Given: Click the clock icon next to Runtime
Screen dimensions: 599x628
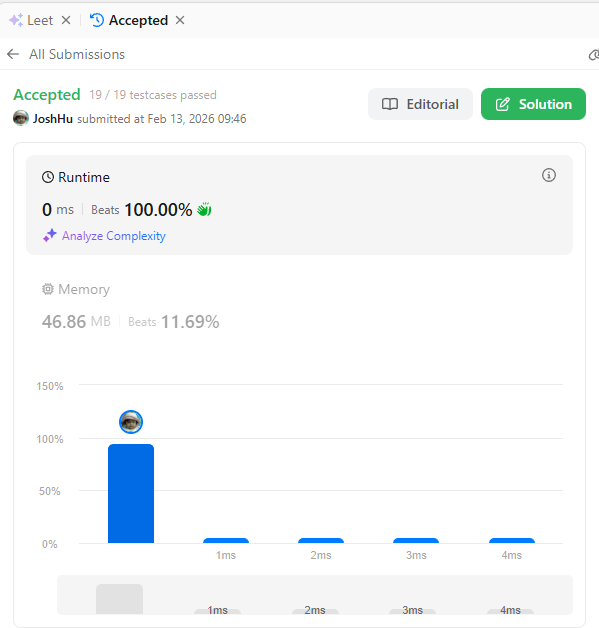Looking at the screenshot, I should [x=48, y=177].
